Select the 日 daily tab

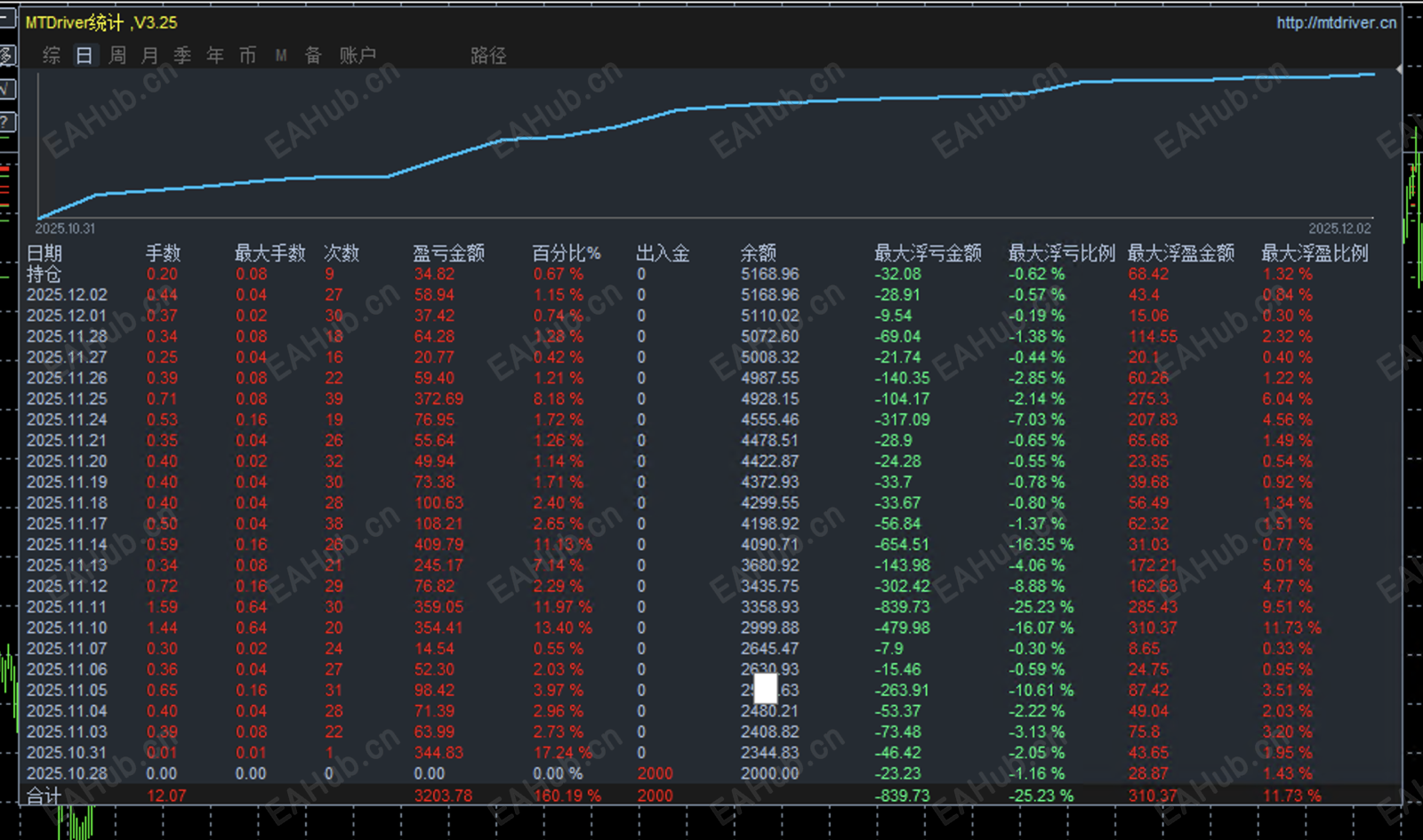coord(84,55)
